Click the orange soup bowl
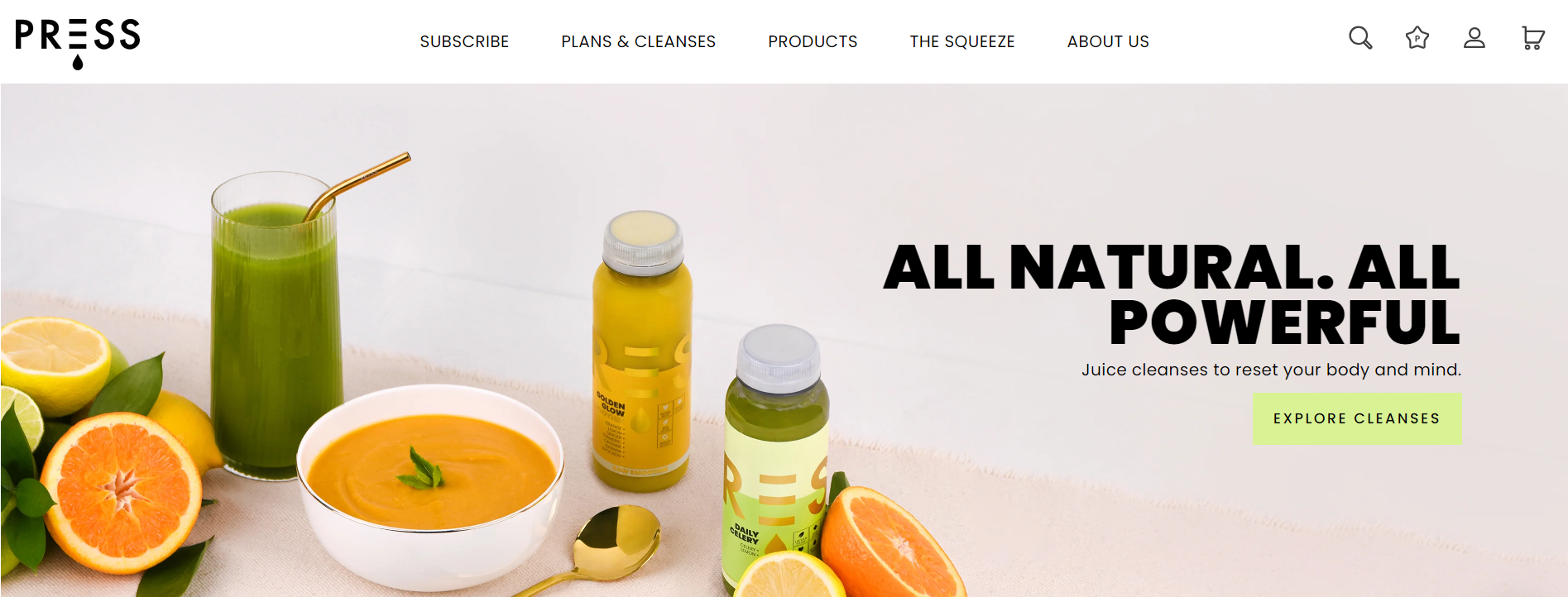1568x597 pixels. click(x=430, y=486)
